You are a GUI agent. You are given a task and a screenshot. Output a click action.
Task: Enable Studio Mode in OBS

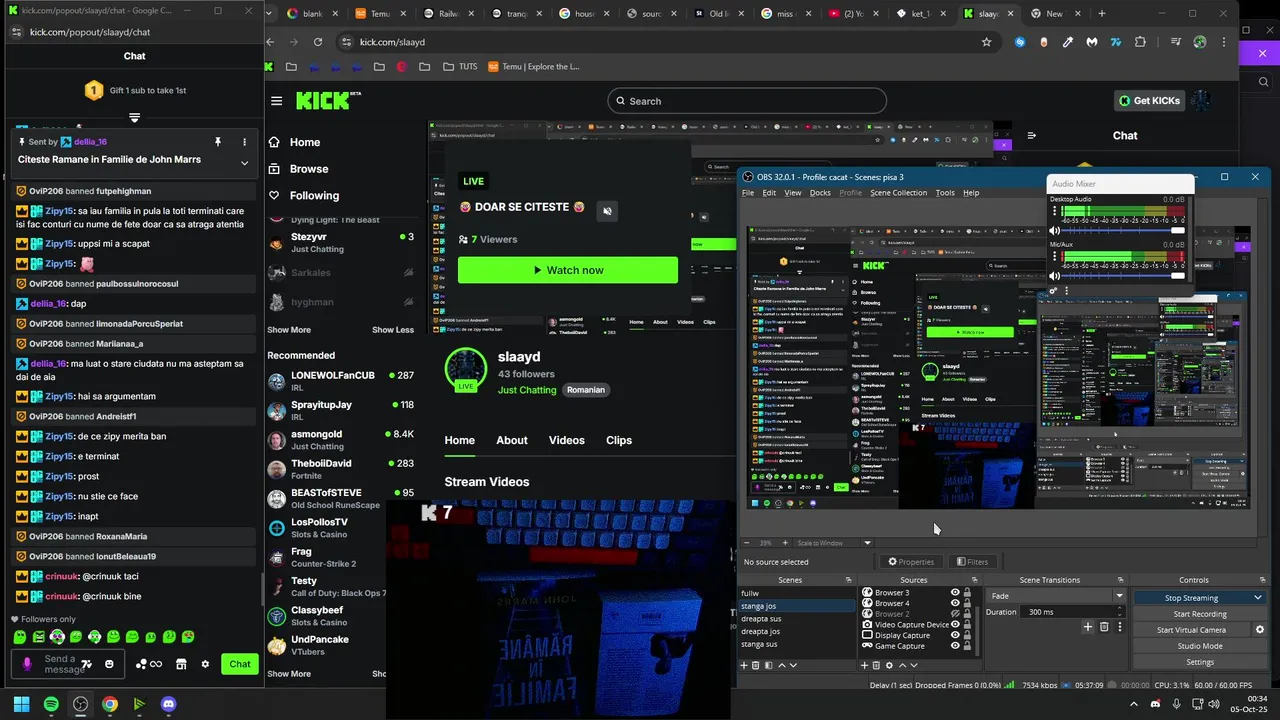point(1199,646)
